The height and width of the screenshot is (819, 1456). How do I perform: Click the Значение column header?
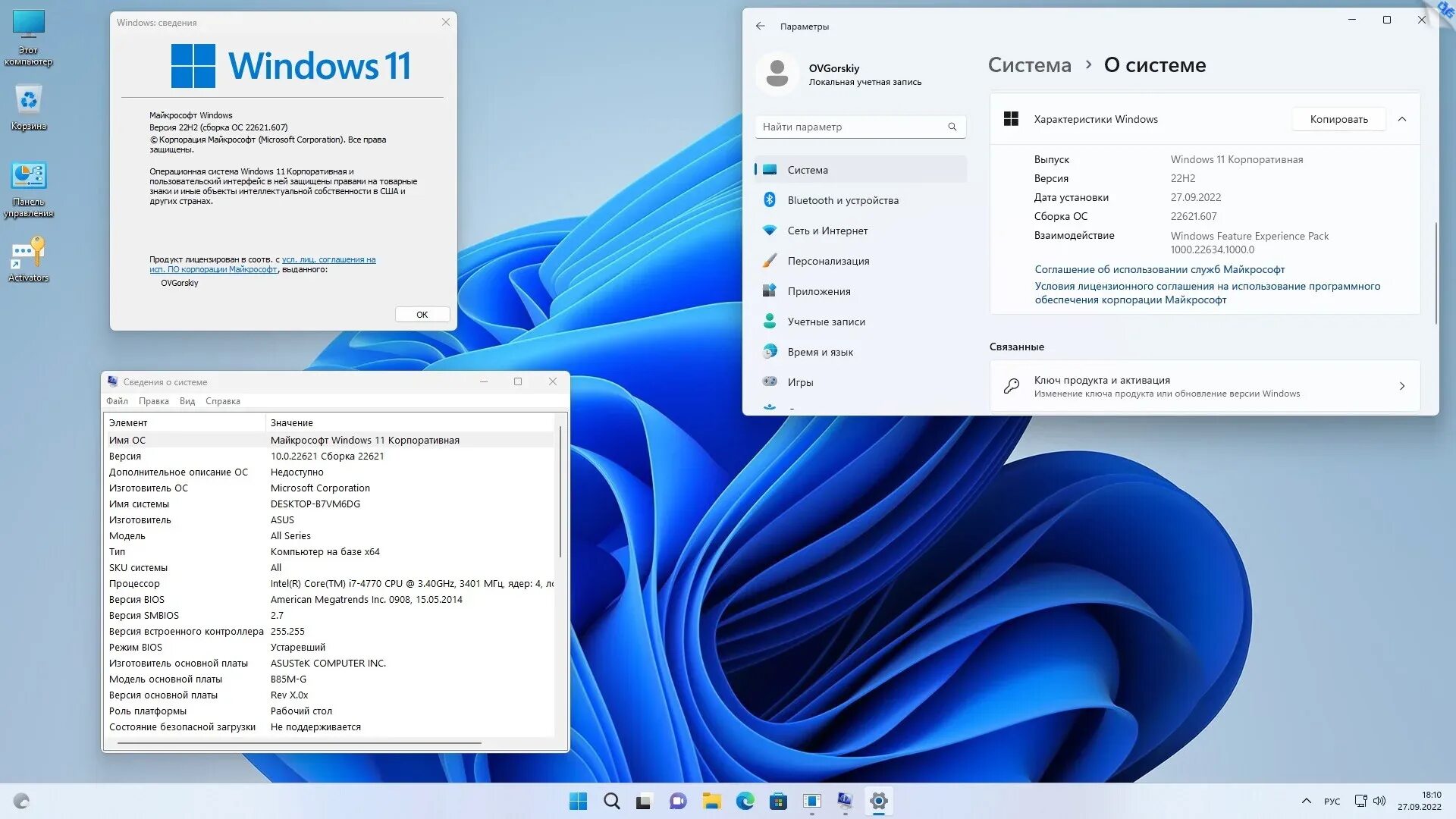click(410, 422)
